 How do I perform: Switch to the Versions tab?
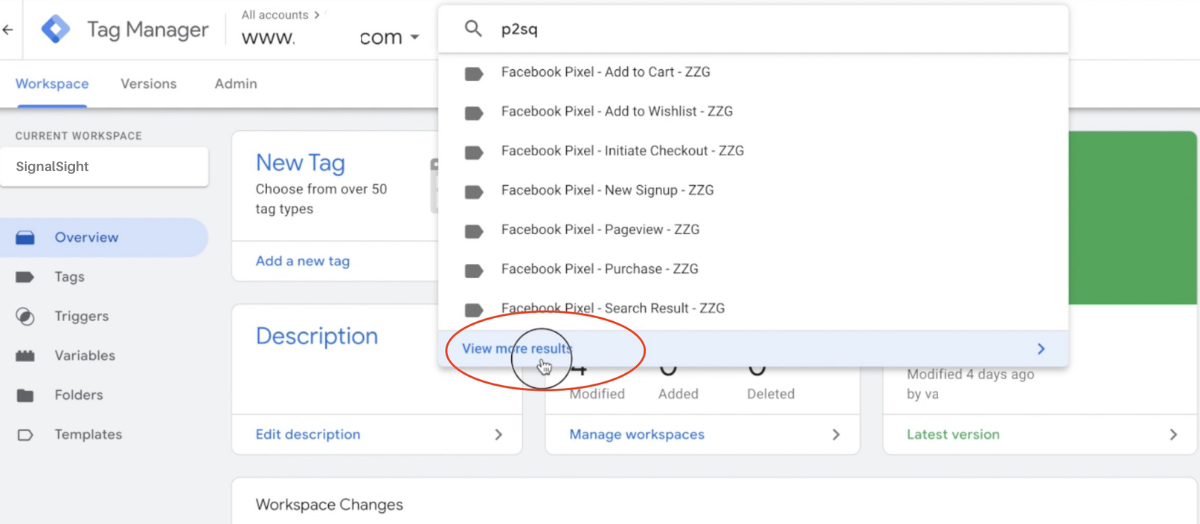(x=149, y=84)
